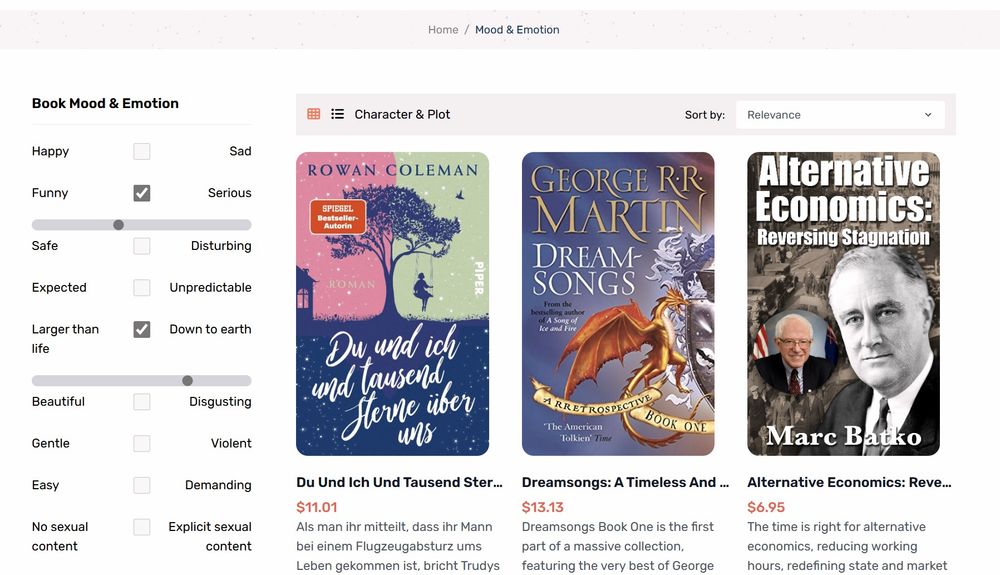Image resolution: width=1000 pixels, height=575 pixels.
Task: Open Dreamsongs: A Timeless And title link
Action: pyautogui.click(x=625, y=483)
